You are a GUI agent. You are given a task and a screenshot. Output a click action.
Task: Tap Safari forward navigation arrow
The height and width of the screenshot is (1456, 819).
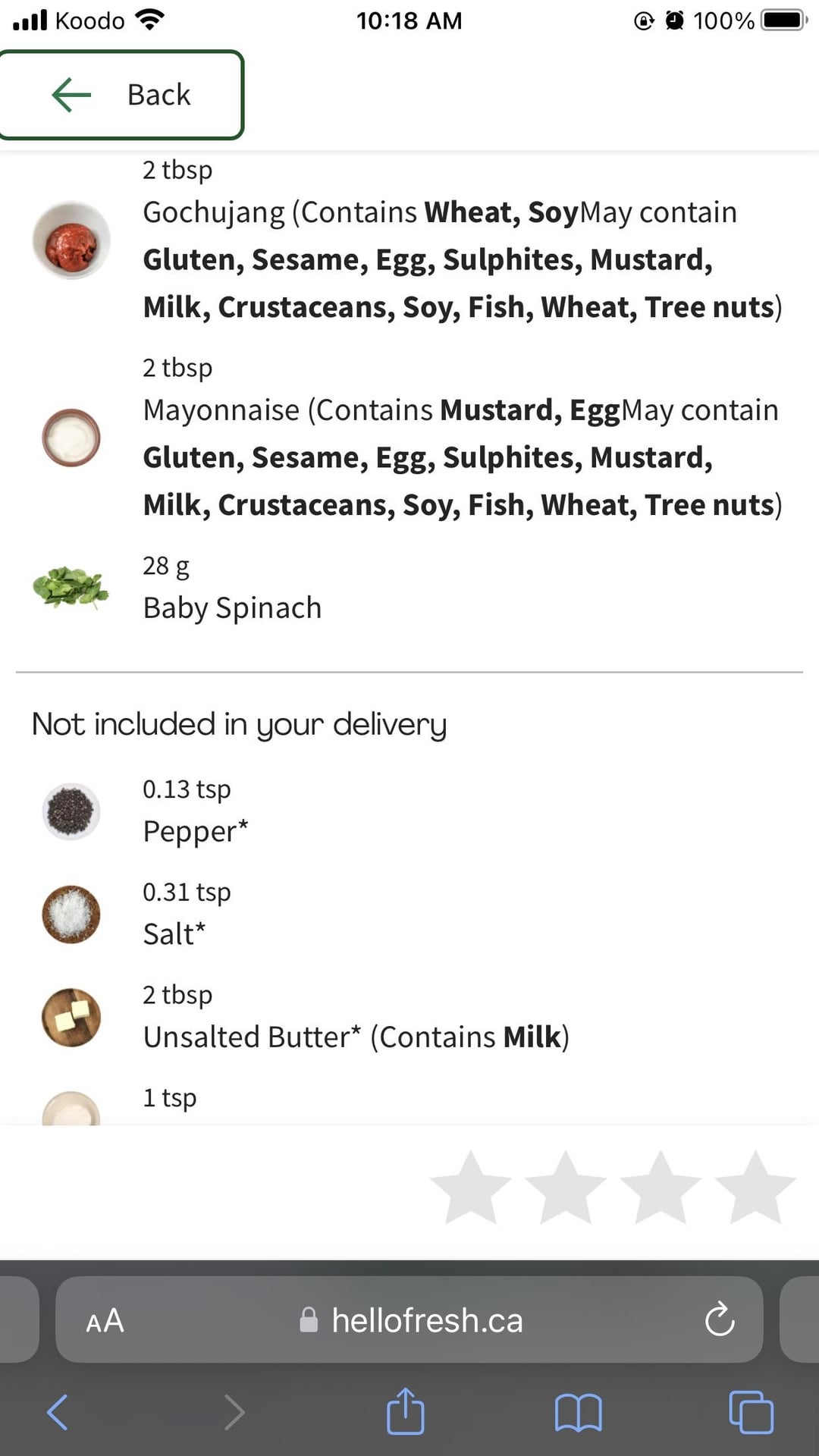click(x=234, y=1413)
